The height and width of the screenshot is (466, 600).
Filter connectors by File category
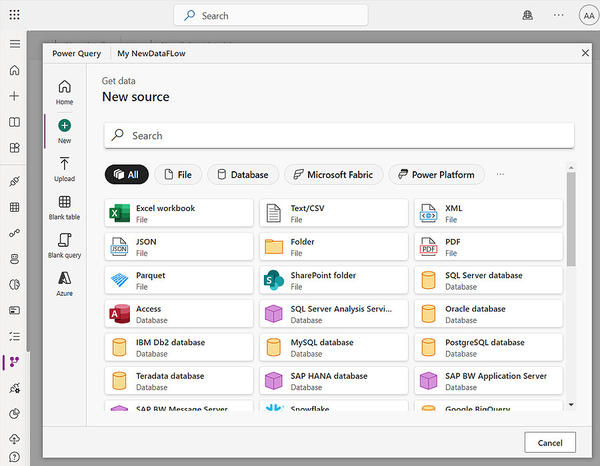click(178, 174)
